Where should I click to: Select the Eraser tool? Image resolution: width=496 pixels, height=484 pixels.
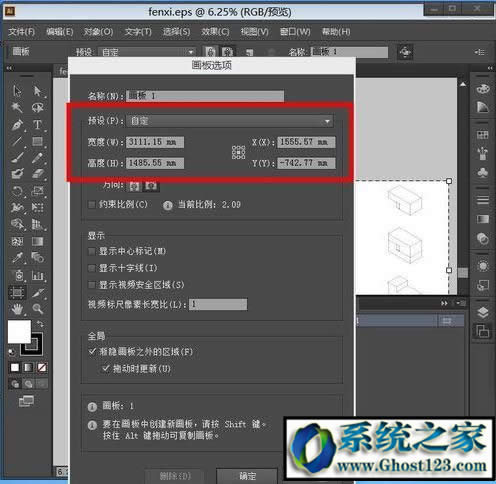(37, 174)
